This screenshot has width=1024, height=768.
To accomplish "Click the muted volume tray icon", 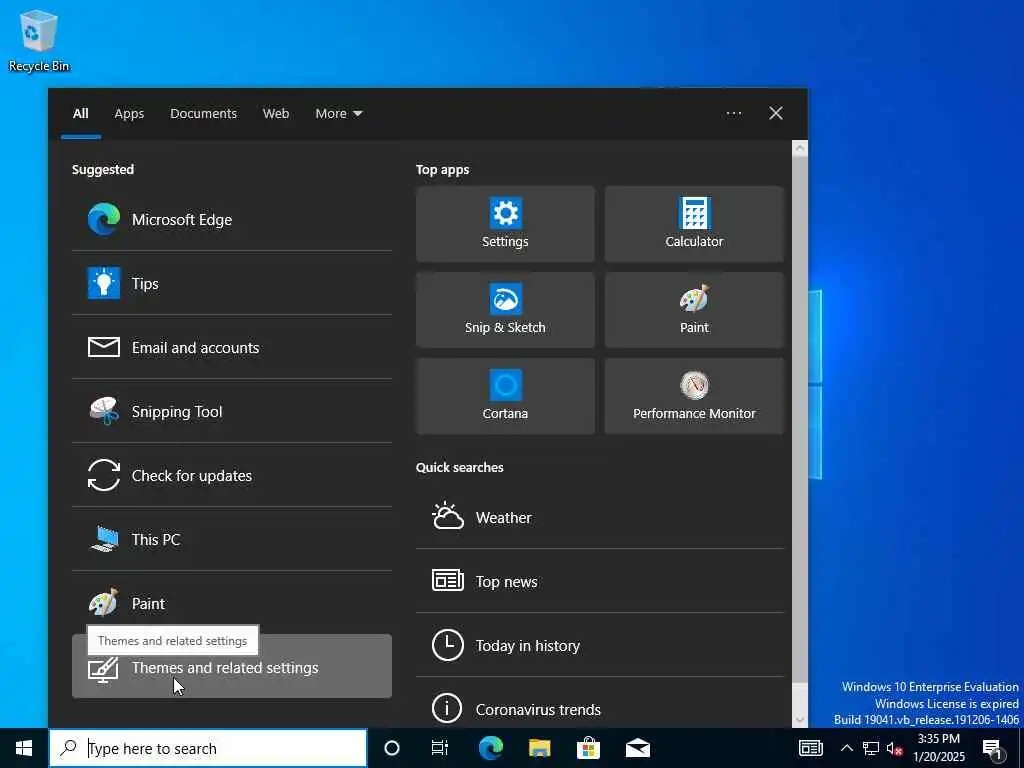I will pos(894,748).
